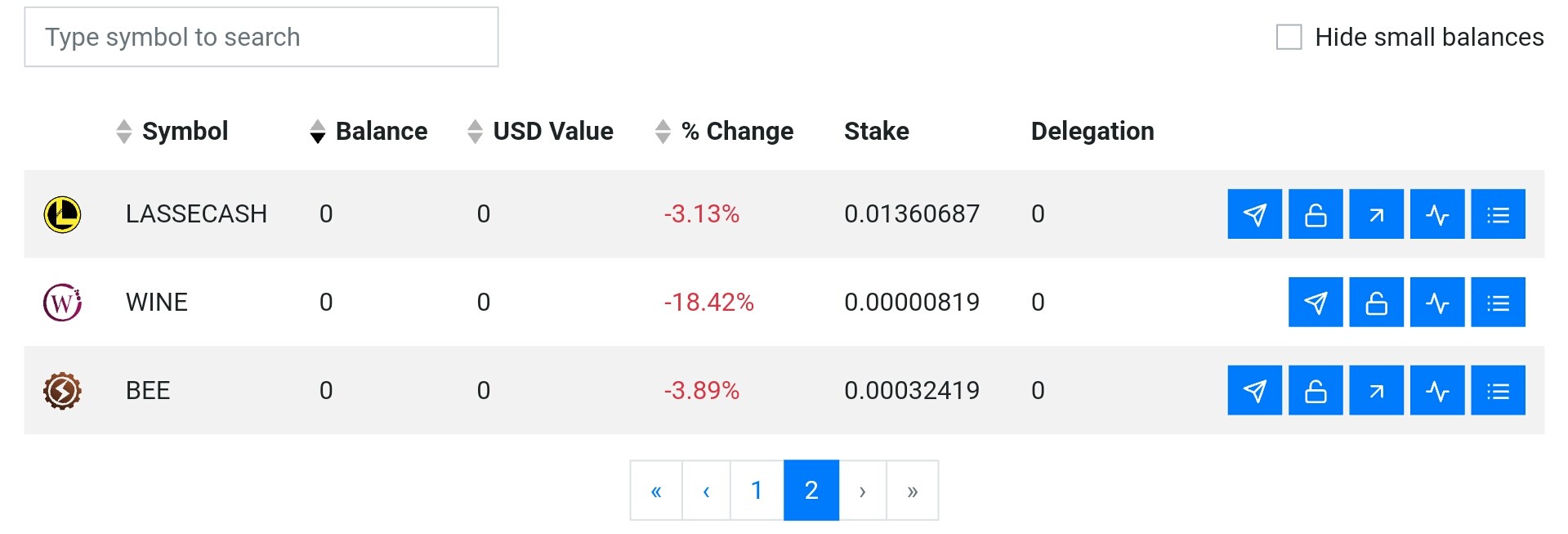Viewport: 1568px width, 534px height.
Task: Go to previous page with single chevron
Action: tap(706, 491)
